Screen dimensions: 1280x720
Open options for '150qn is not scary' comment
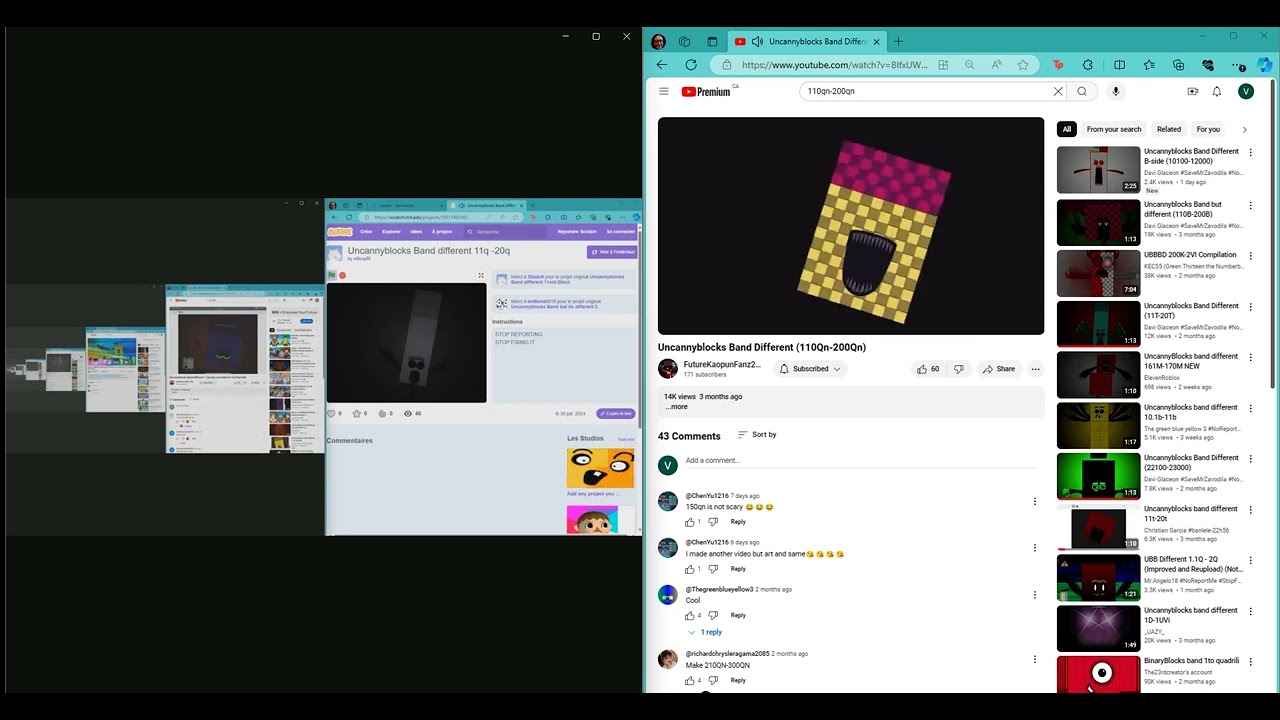tap(1035, 502)
